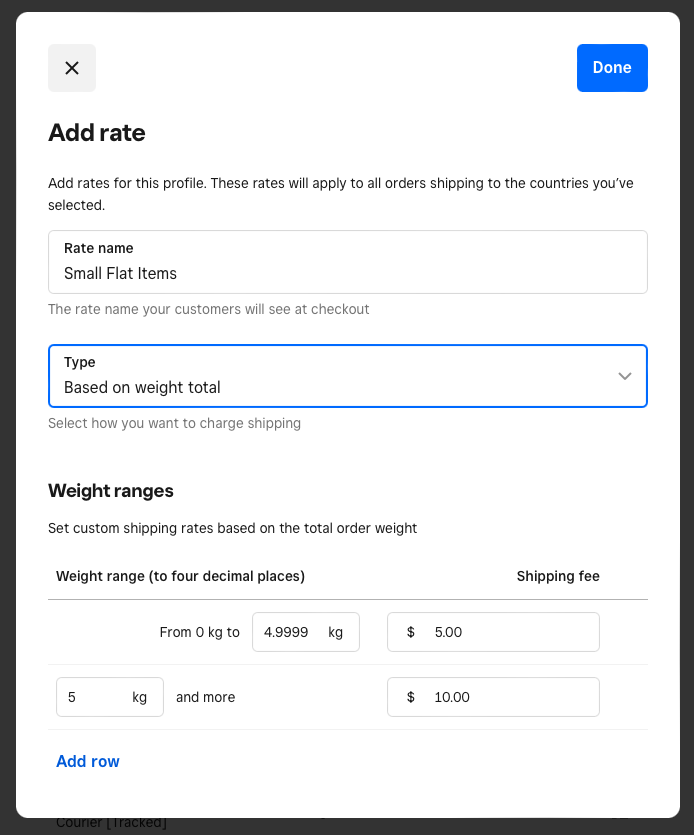Click the dollar sign beside 10.00

411,697
